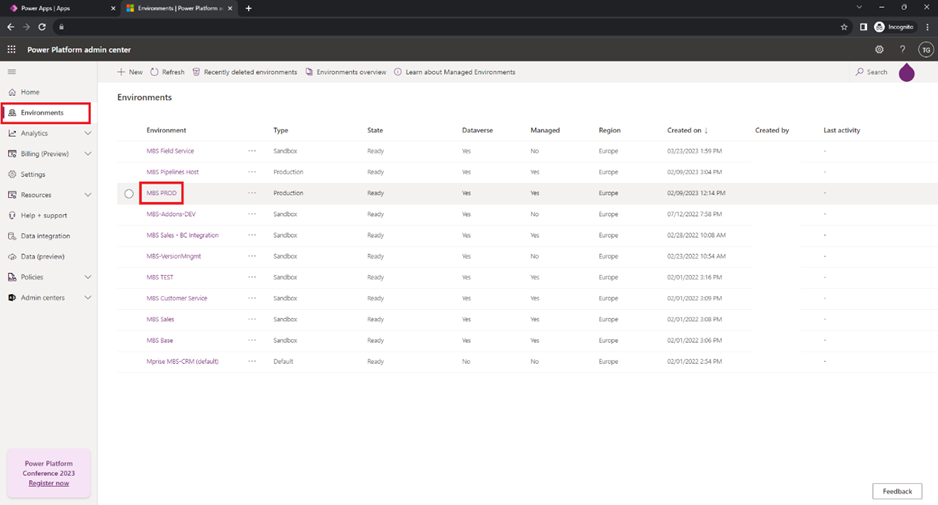Open the app launcher waffle icon

pyautogui.click(x=11, y=50)
